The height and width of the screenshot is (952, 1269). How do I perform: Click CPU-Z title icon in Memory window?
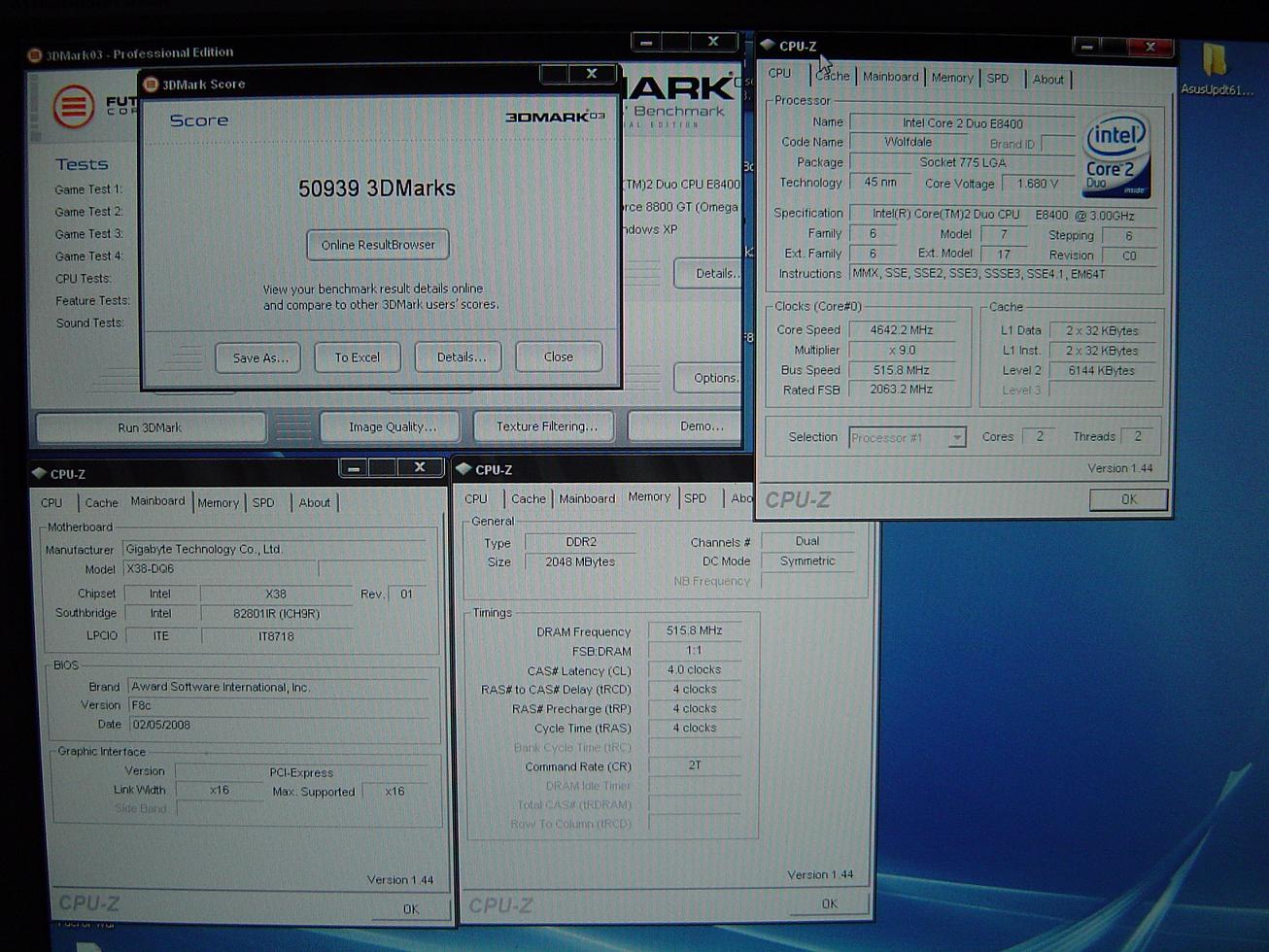click(x=463, y=469)
